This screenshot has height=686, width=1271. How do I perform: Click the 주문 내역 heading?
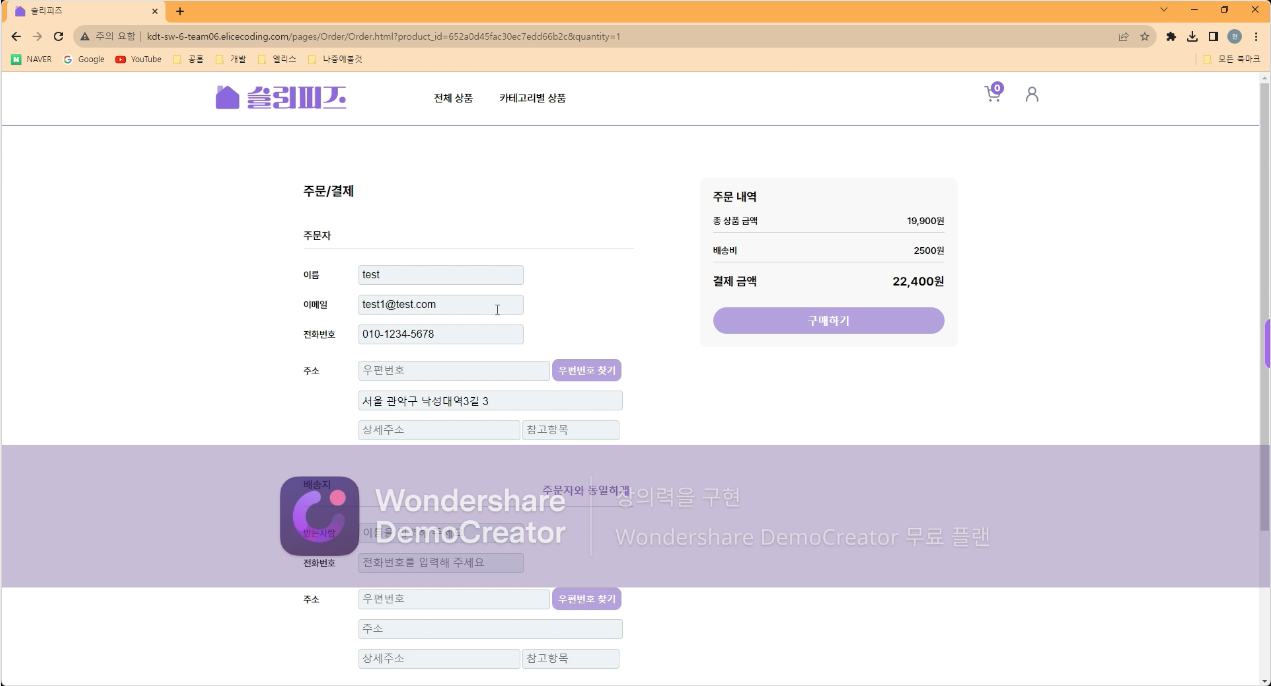tap(735, 197)
